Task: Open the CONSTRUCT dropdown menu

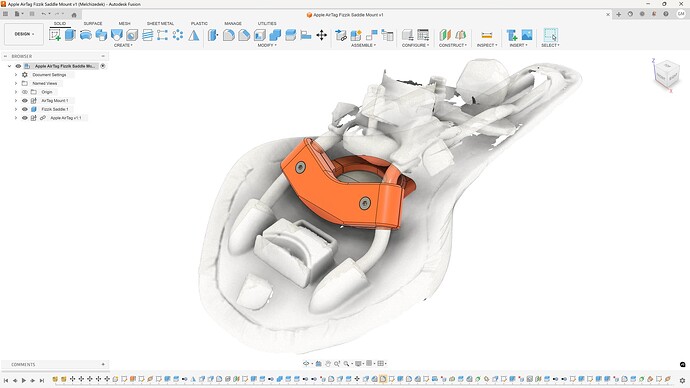Action: point(453,45)
